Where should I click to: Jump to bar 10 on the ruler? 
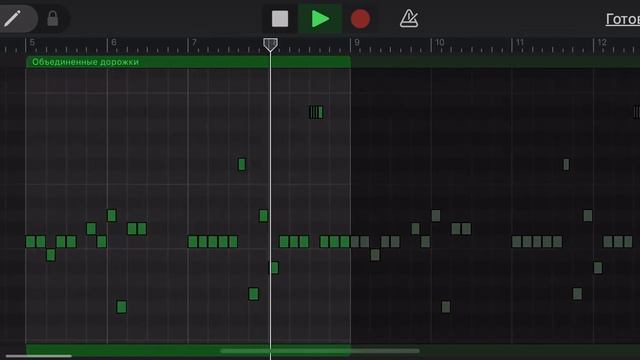440,42
